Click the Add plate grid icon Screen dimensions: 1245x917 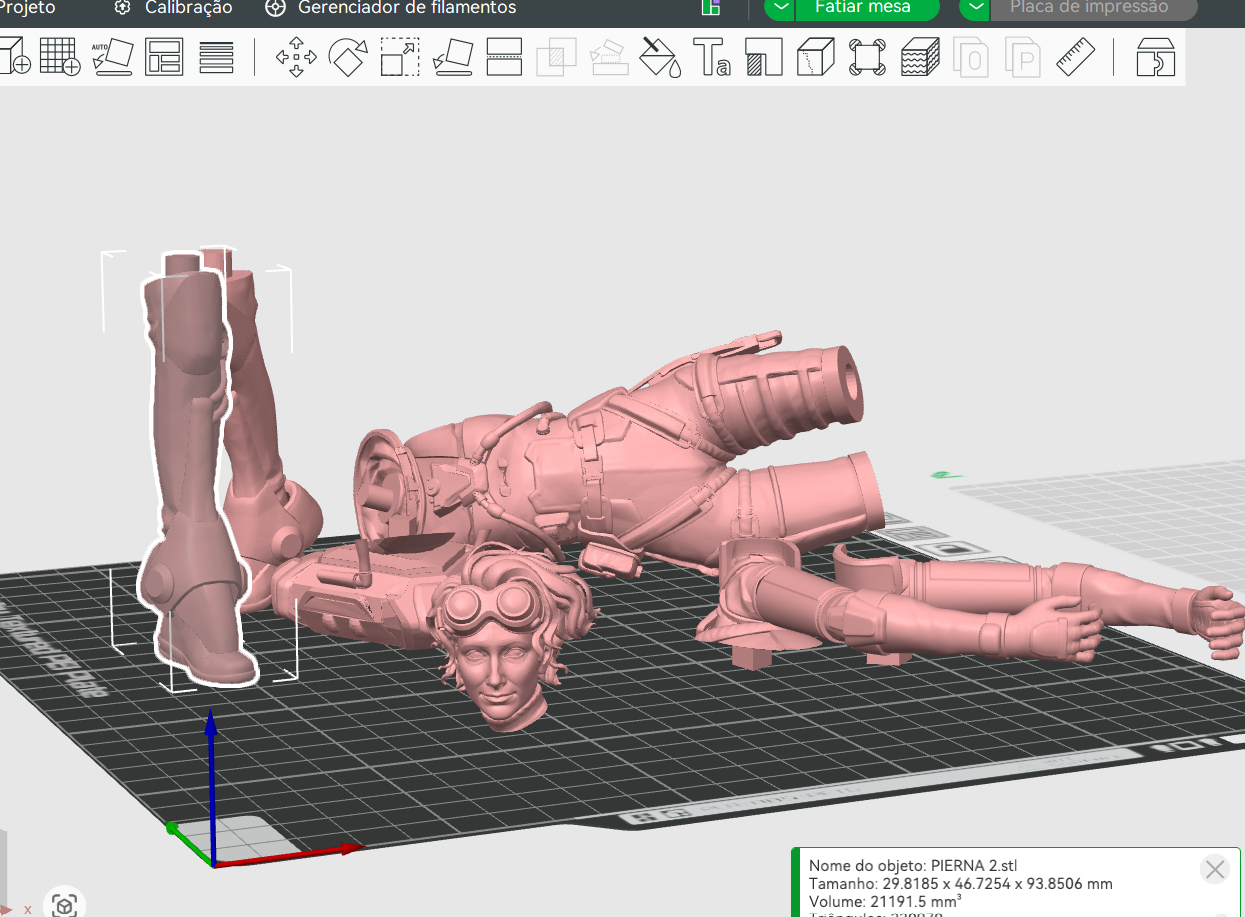coord(59,57)
